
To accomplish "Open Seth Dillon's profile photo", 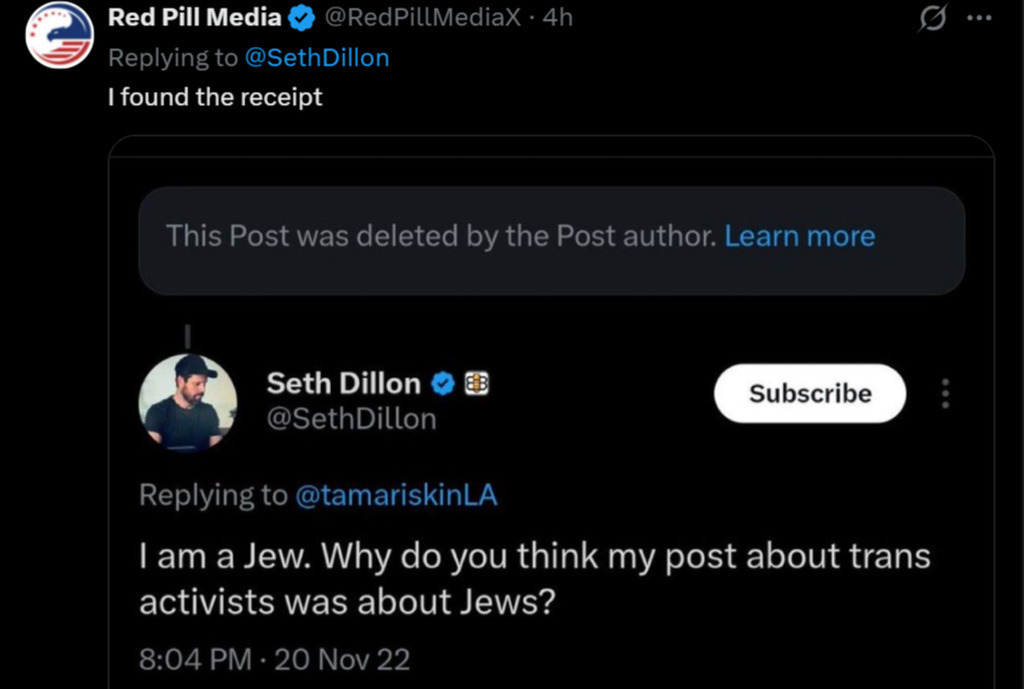I will pyautogui.click(x=187, y=403).
